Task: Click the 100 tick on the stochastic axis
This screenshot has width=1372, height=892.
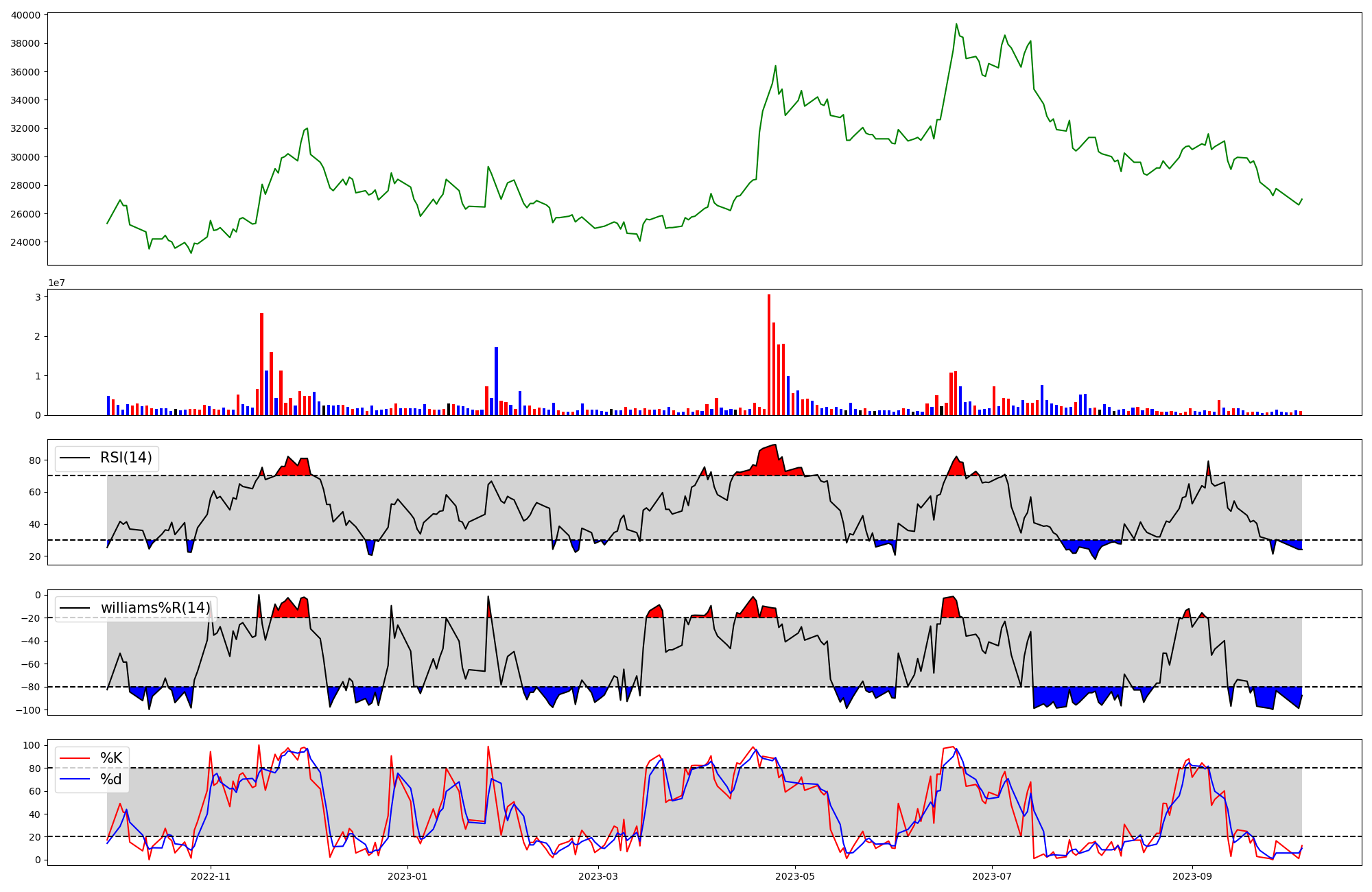Action: (x=32, y=745)
